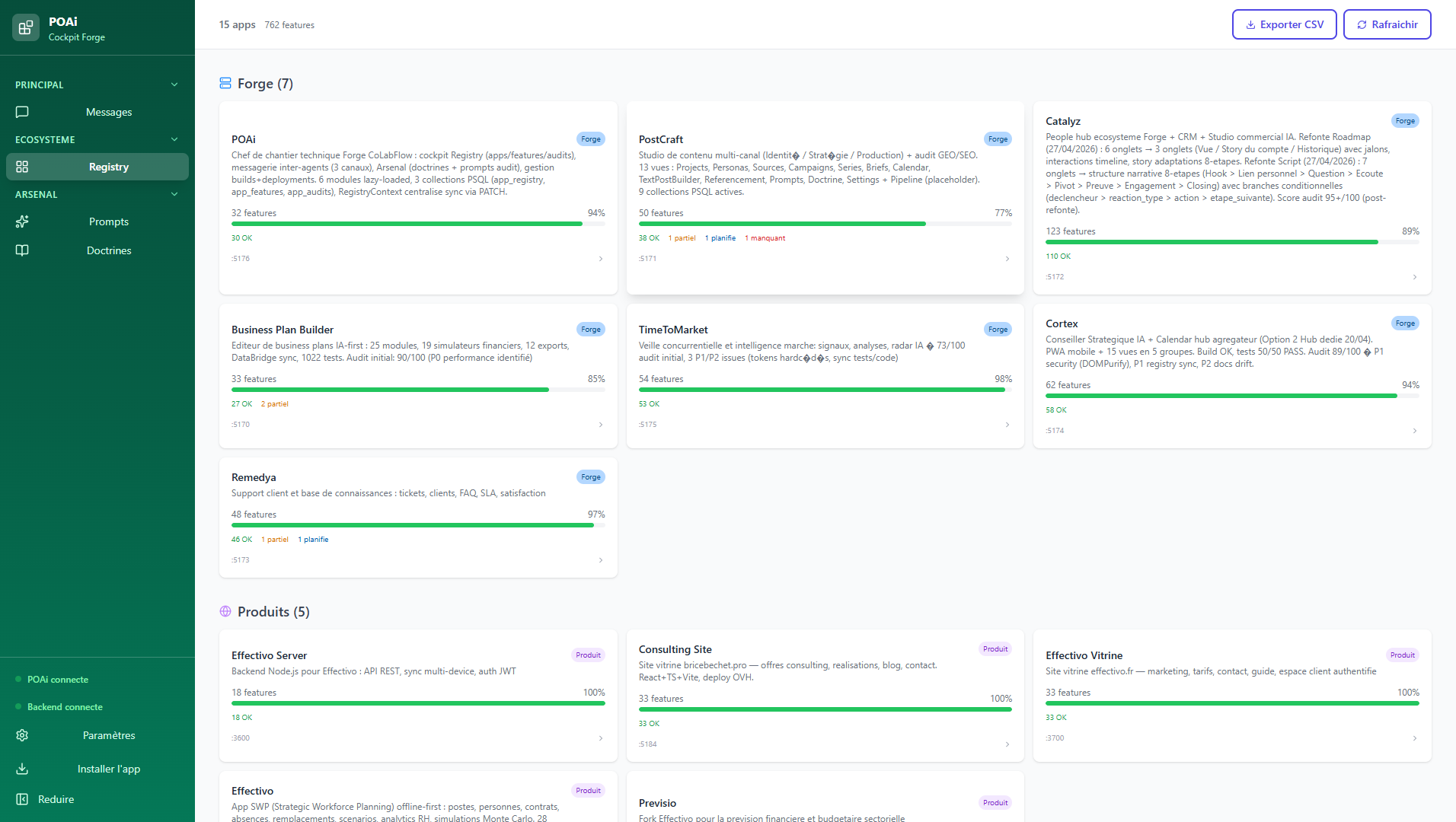1456x822 pixels.
Task: Click the Produits section globe icon
Action: click(x=225, y=611)
